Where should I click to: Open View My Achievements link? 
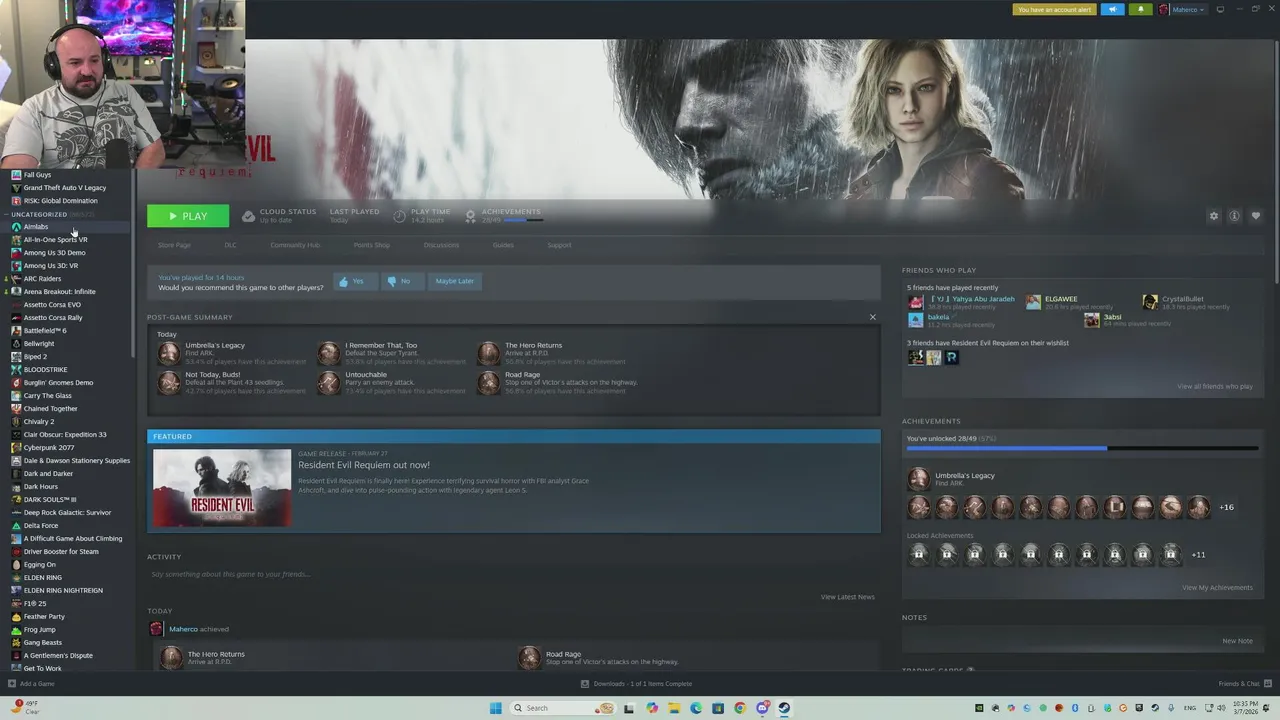pos(1217,588)
